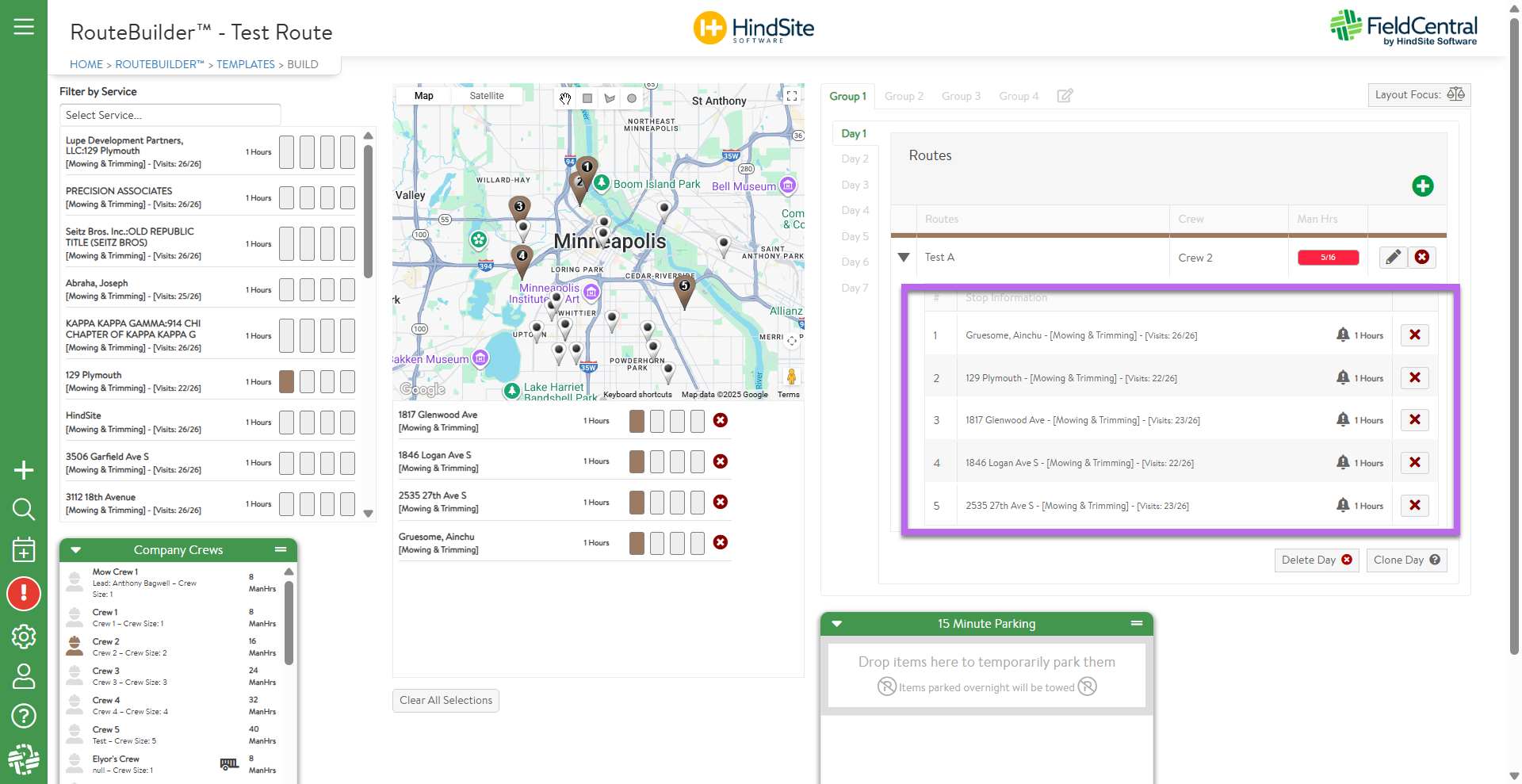Go to TEMPLATES breadcrumb link
1522x784 pixels.
[x=246, y=64]
